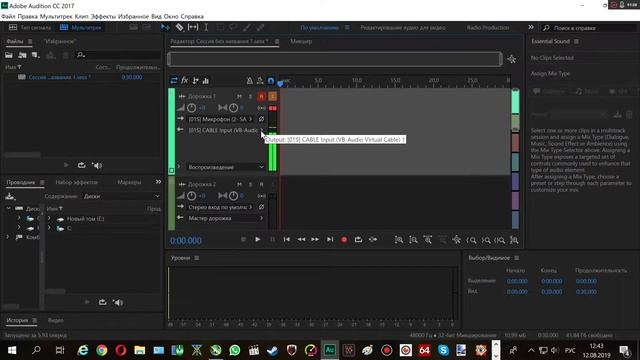640x360 pixels.
Task: Expand the Новый том (E:) drive
Action: (49, 218)
